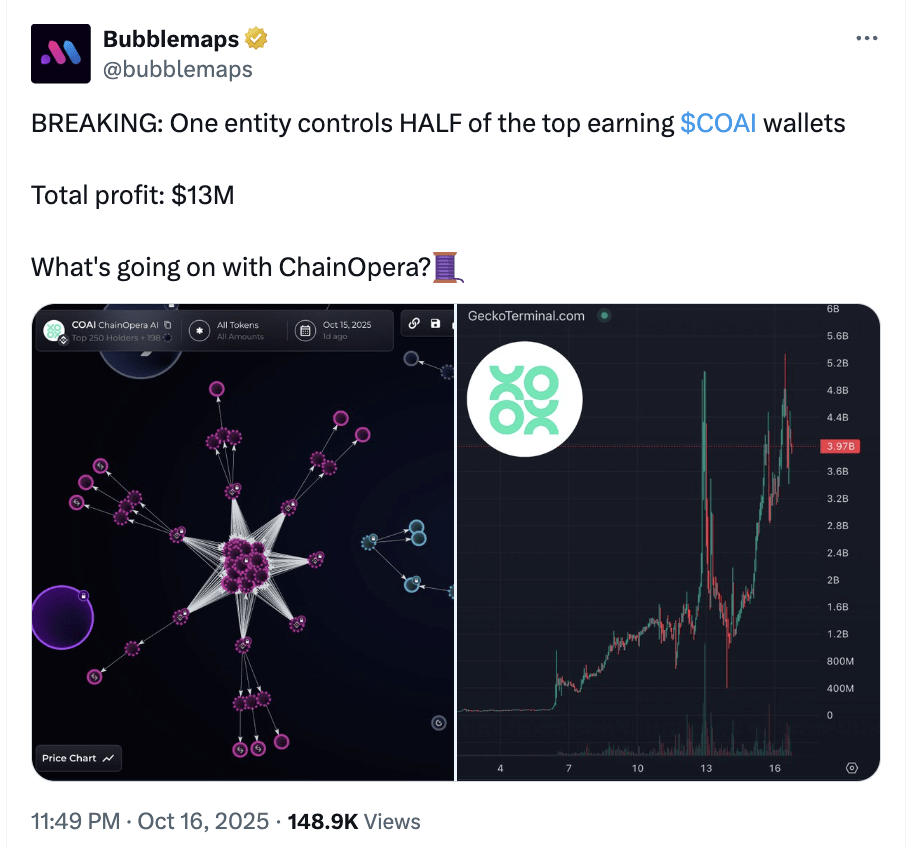Click the chart settings hexagon icon

pos(852,768)
